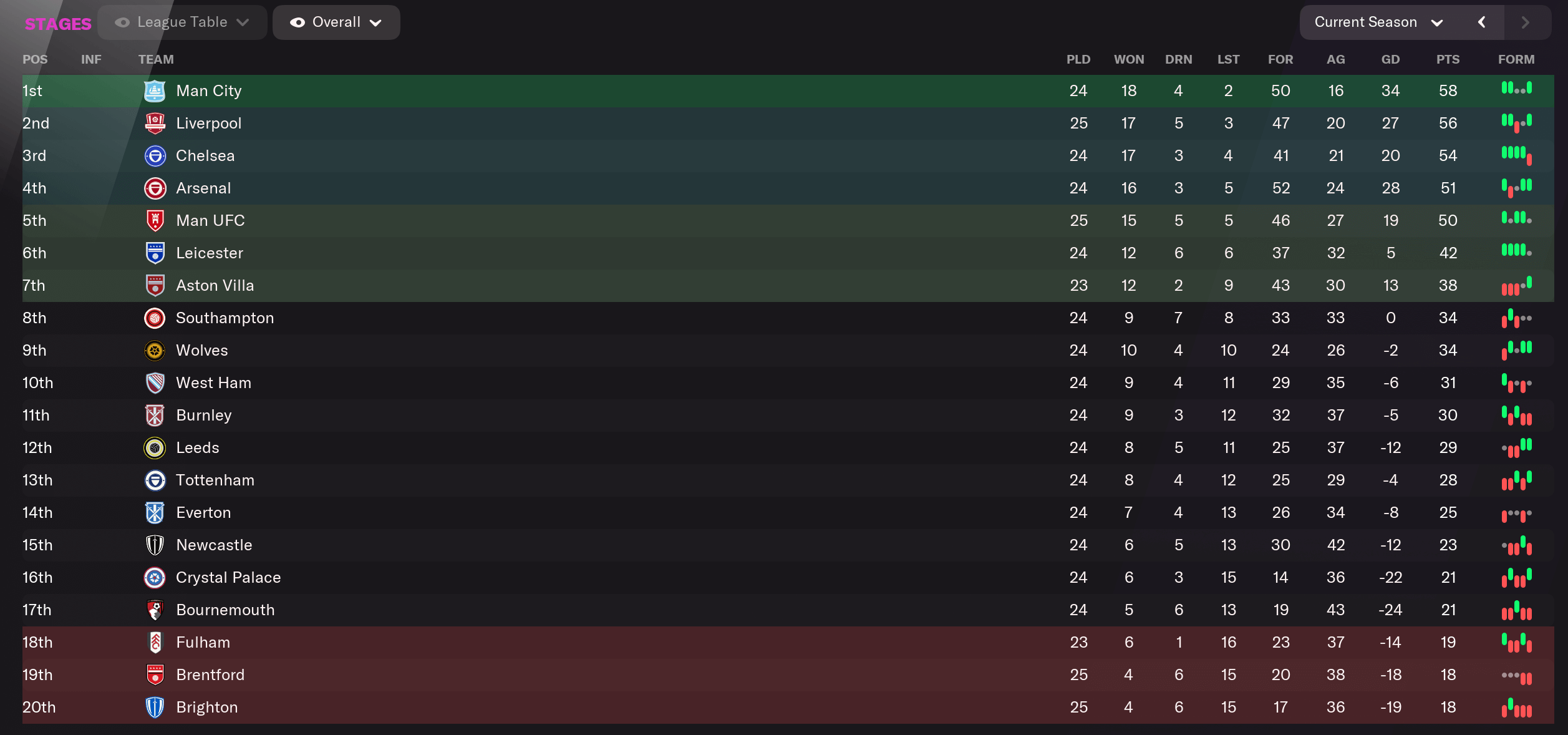
Task: Select the Aston Villa table row
Action: click(x=624, y=285)
